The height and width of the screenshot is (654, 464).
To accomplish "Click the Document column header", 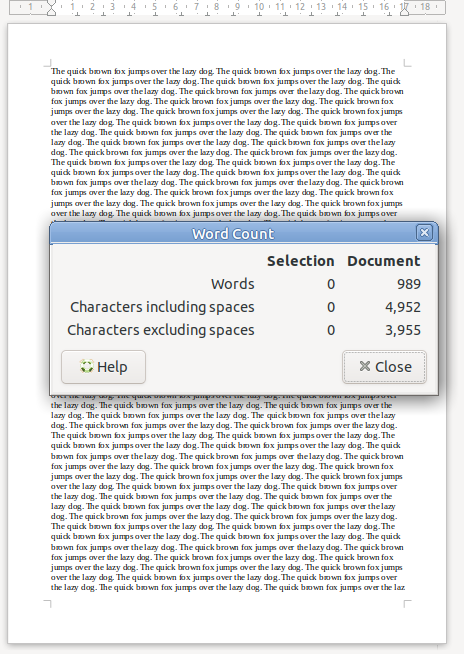I will coord(384,261).
